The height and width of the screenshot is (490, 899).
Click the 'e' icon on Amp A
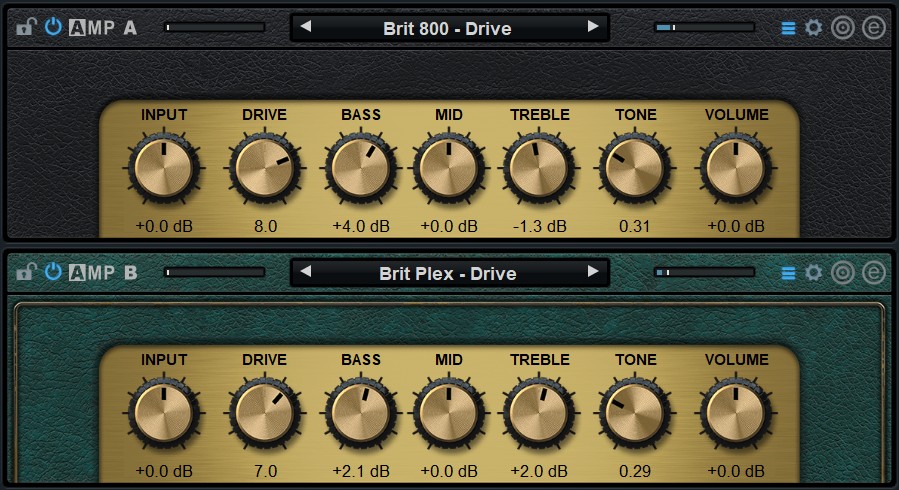coord(874,27)
